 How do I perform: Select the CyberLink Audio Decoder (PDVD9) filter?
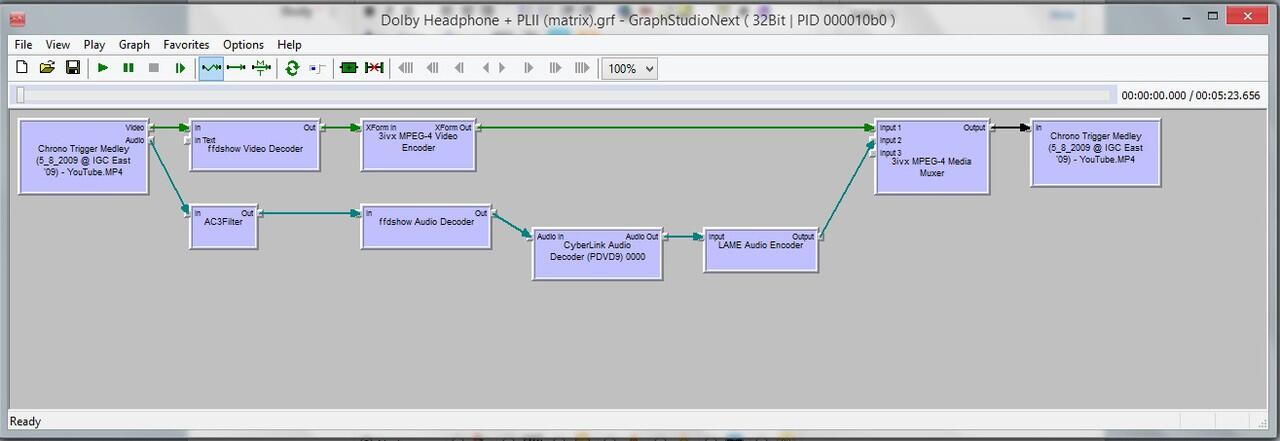pos(597,255)
